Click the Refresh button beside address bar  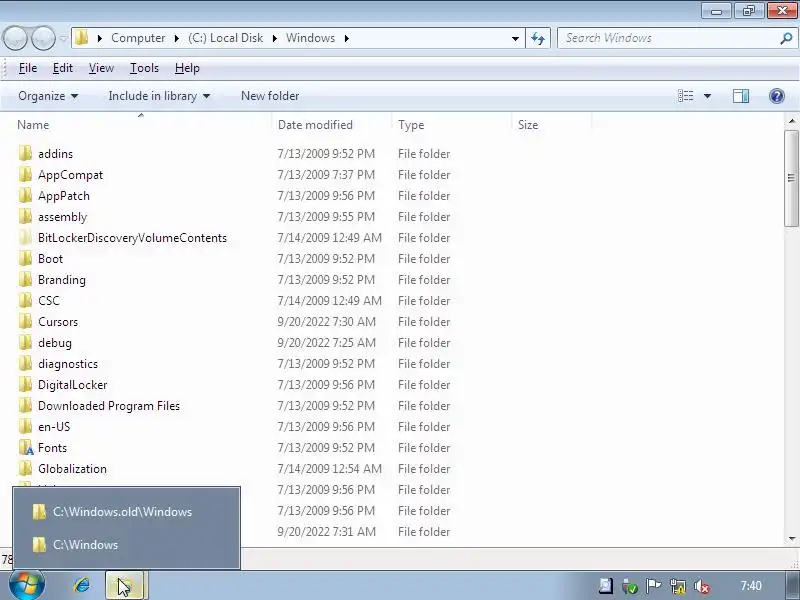coord(538,38)
